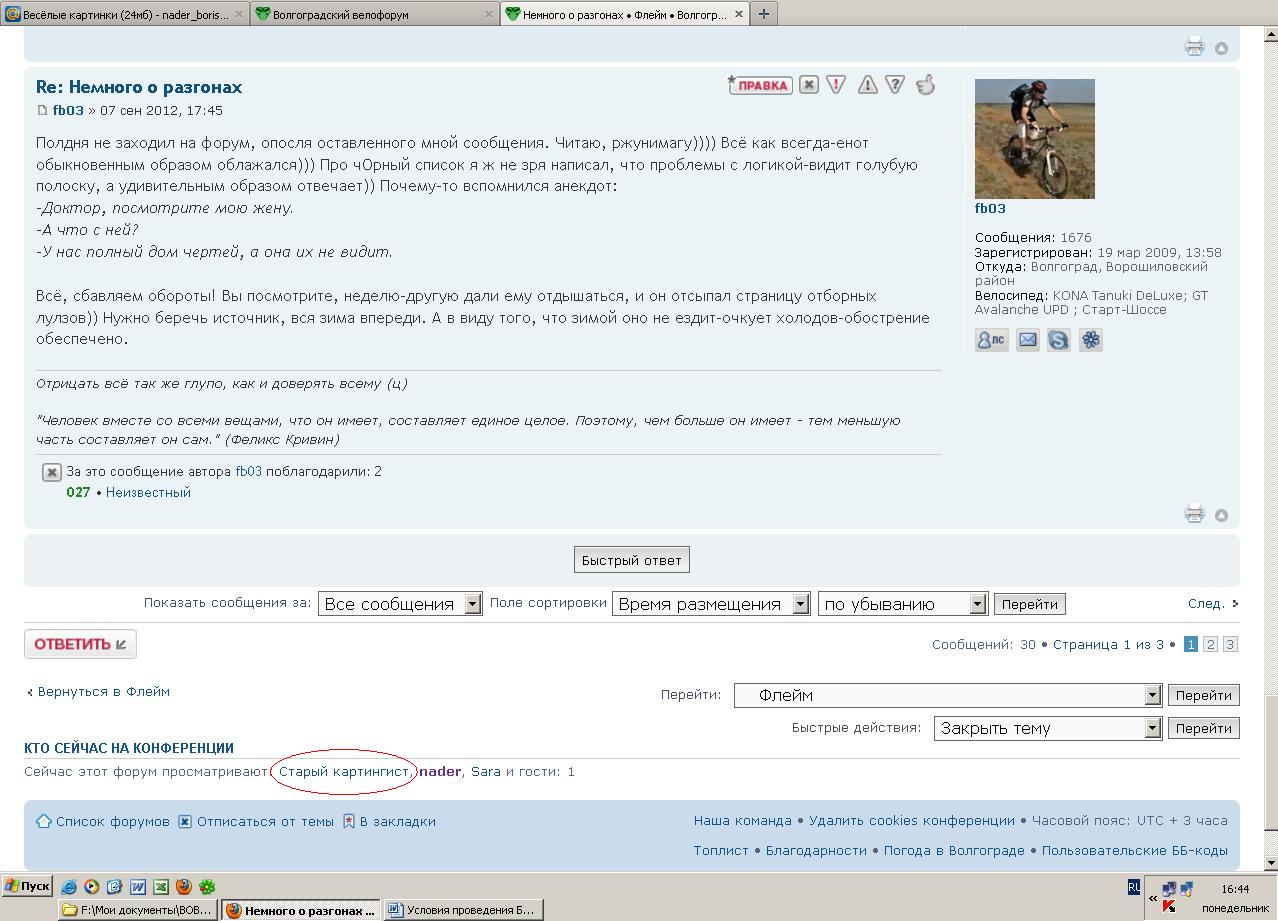
Task: Click the grey warning triangle icon on fb03's post
Action: tap(867, 85)
